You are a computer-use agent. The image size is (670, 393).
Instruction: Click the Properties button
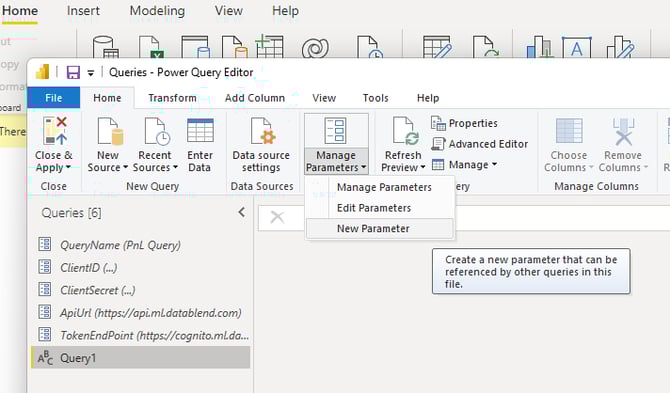(464, 123)
